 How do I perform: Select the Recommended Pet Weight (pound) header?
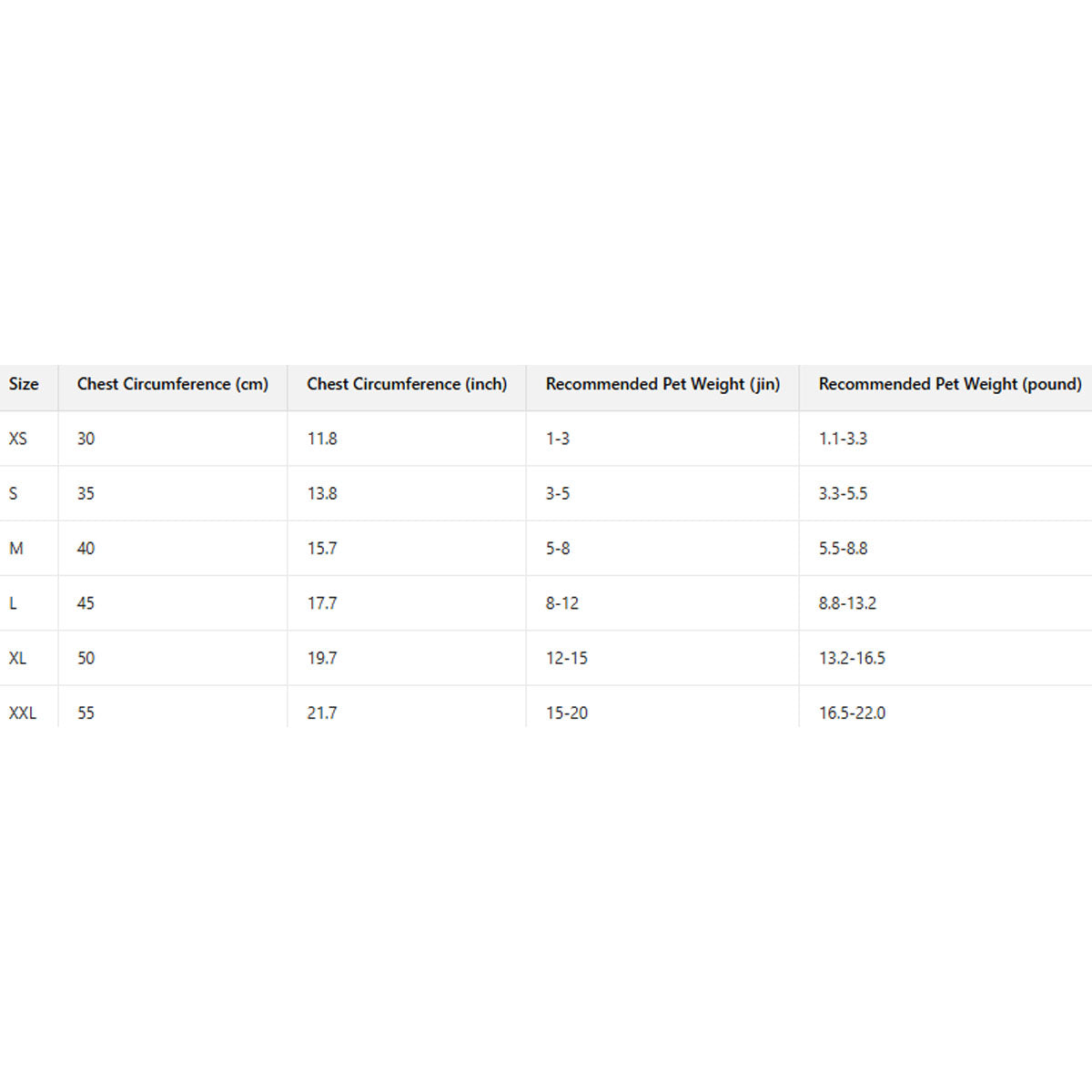click(950, 384)
